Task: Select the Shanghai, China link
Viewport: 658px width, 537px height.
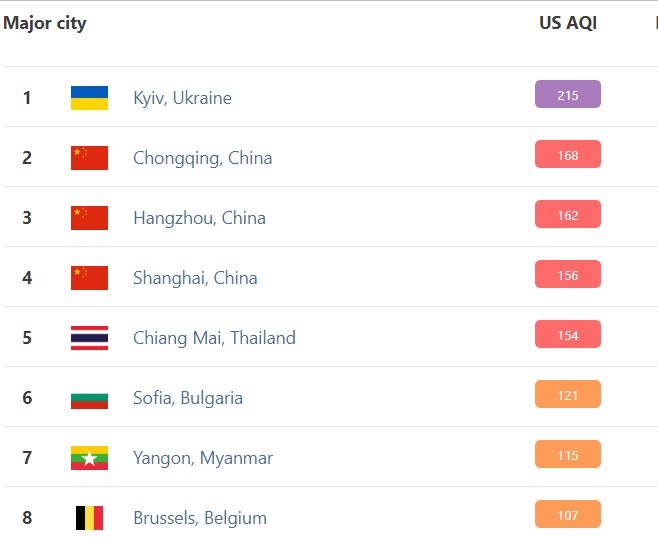Action: (x=195, y=278)
